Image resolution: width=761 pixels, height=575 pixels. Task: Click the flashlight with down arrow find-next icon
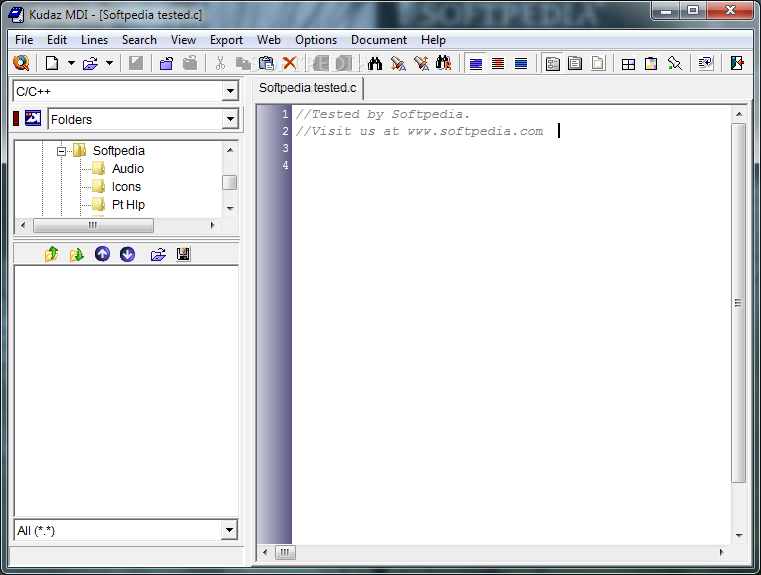pos(398,63)
